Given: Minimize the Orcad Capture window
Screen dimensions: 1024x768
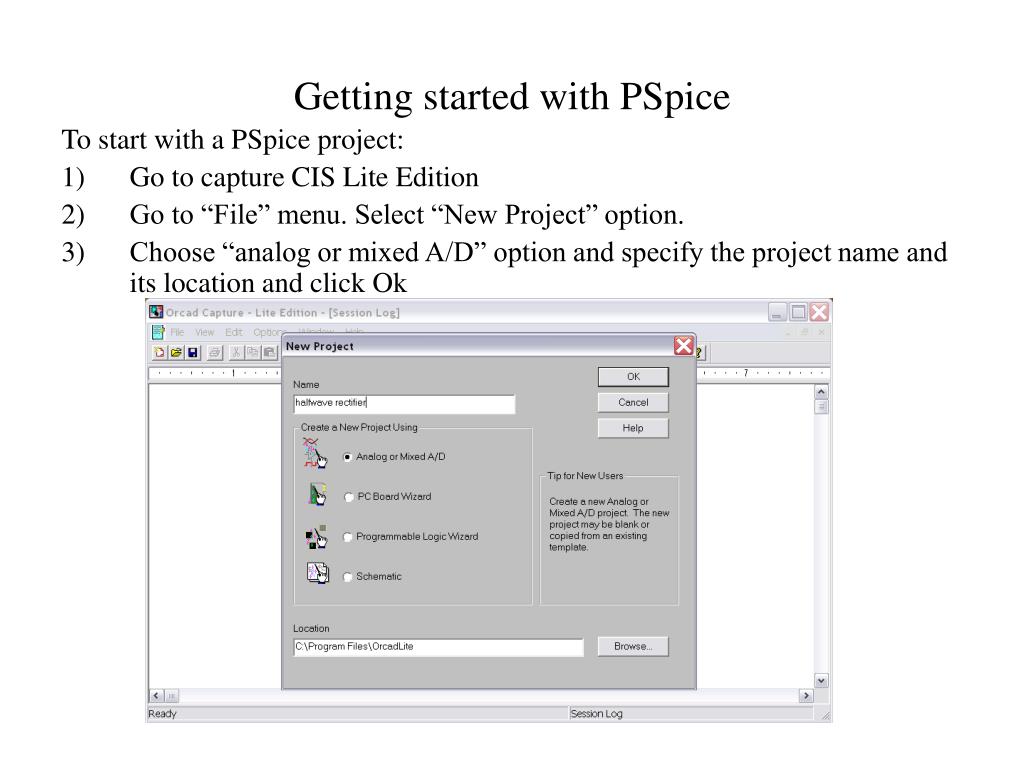Looking at the screenshot, I should tap(777, 312).
